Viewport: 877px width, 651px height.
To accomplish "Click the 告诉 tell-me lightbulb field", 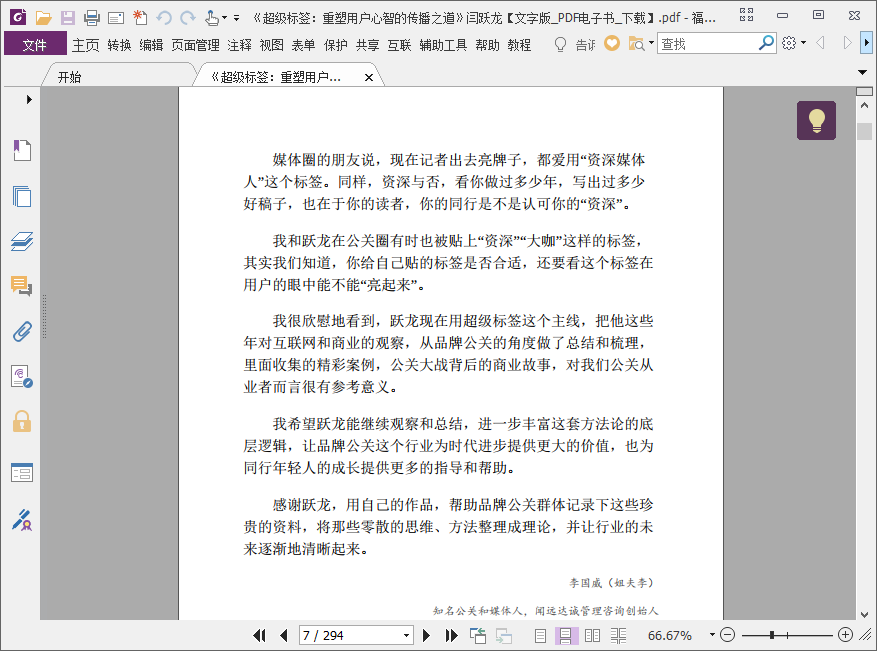I will (x=574, y=44).
